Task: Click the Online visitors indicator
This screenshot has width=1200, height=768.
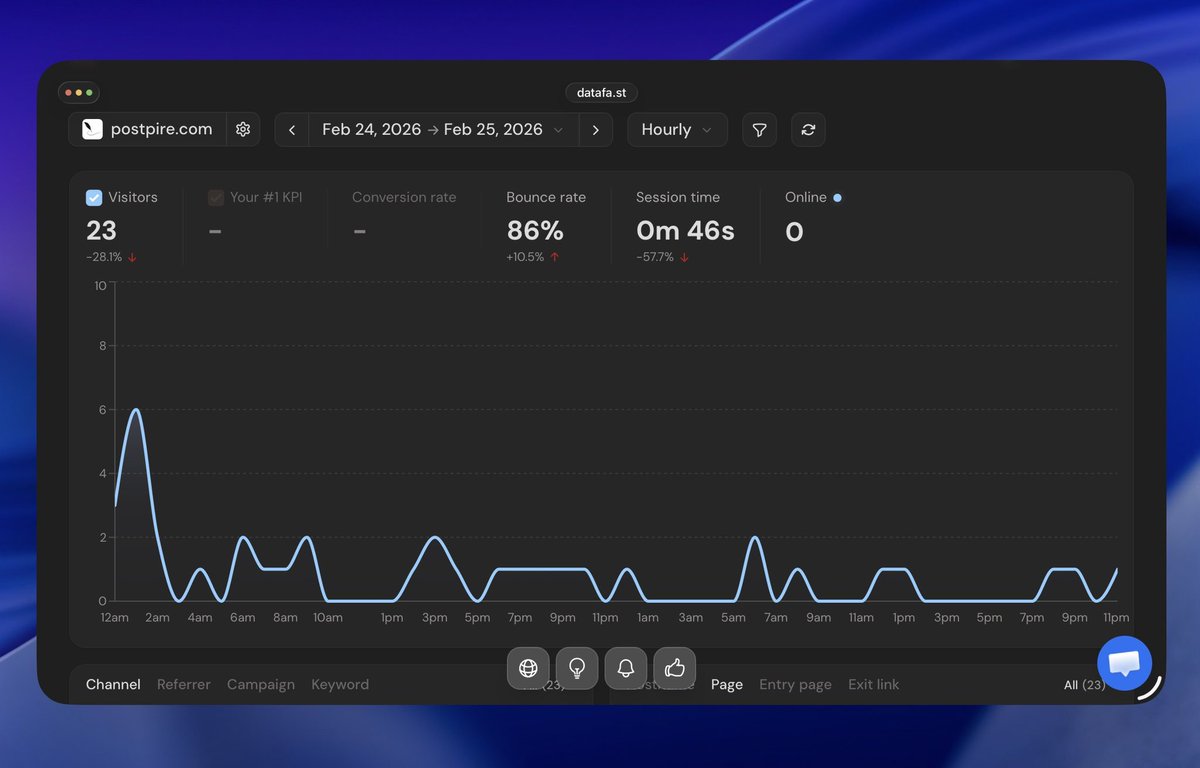Action: click(813, 218)
